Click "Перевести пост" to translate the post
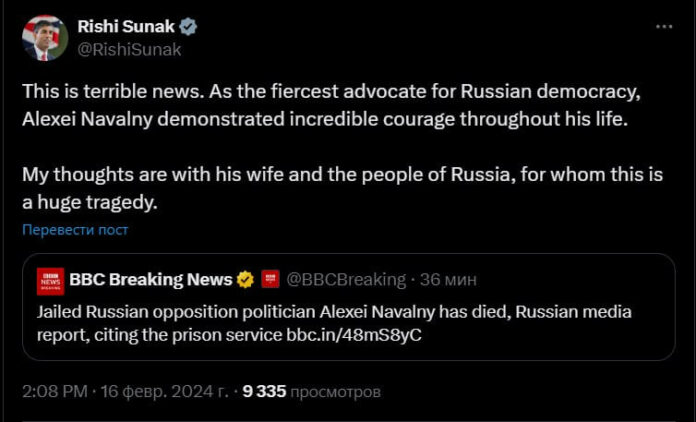Image resolution: width=696 pixels, height=422 pixels. pyautogui.click(x=75, y=230)
